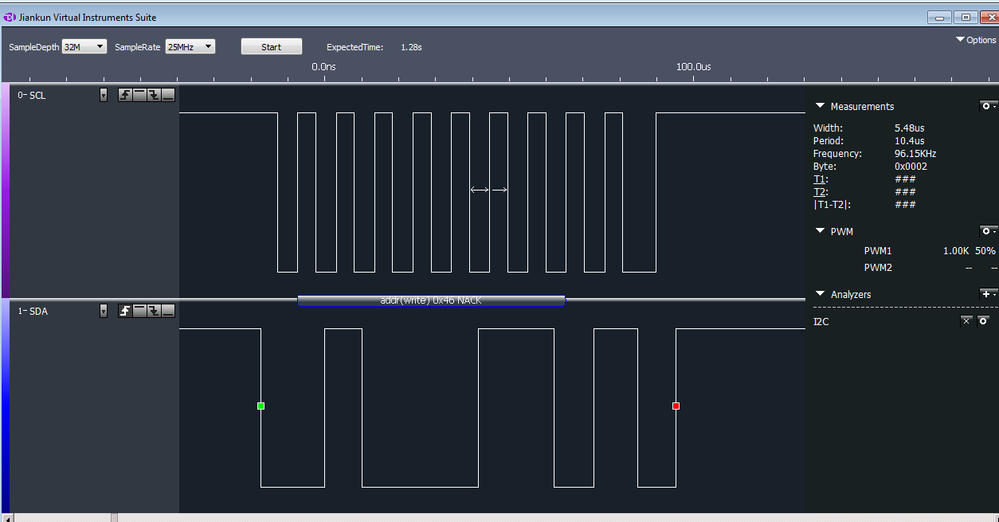The image size is (999, 522).
Task: Select the 1- SDA channel label
Action: (x=33, y=311)
